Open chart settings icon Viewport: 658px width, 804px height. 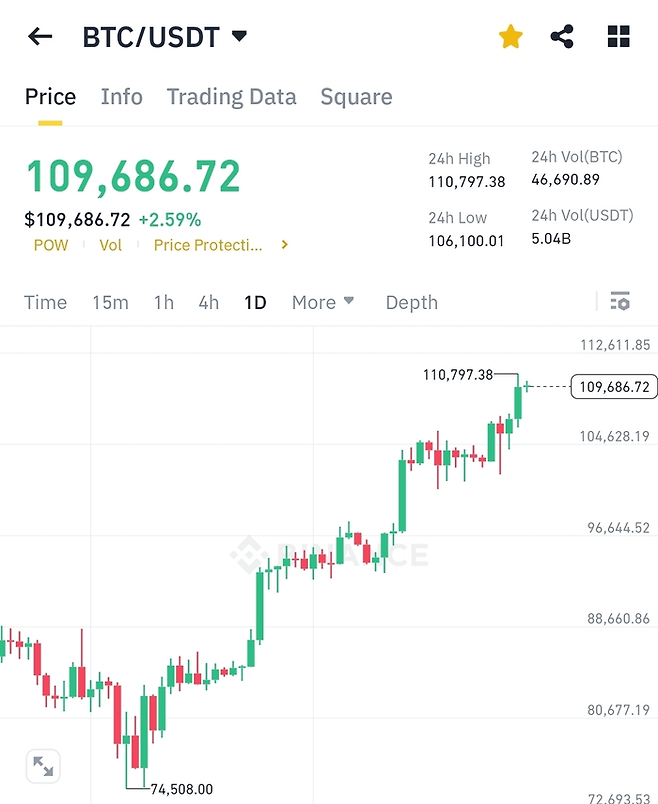click(x=620, y=301)
